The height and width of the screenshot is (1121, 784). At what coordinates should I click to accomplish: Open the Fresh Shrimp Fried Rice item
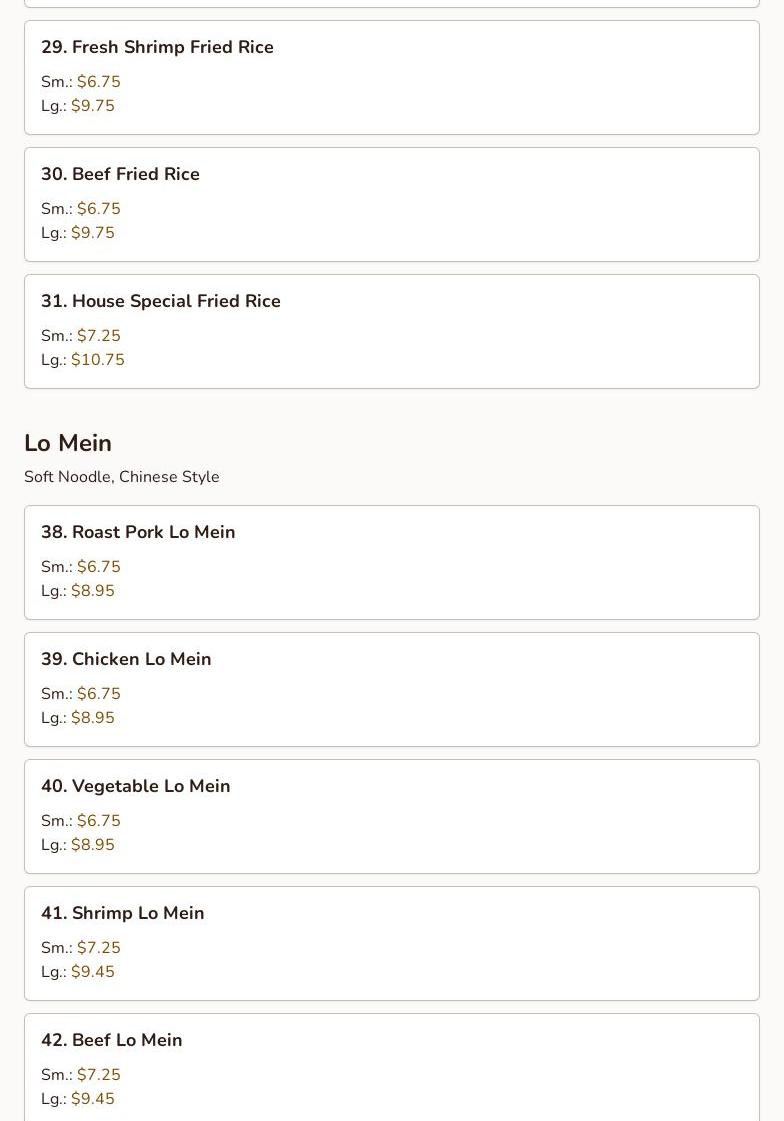click(392, 77)
